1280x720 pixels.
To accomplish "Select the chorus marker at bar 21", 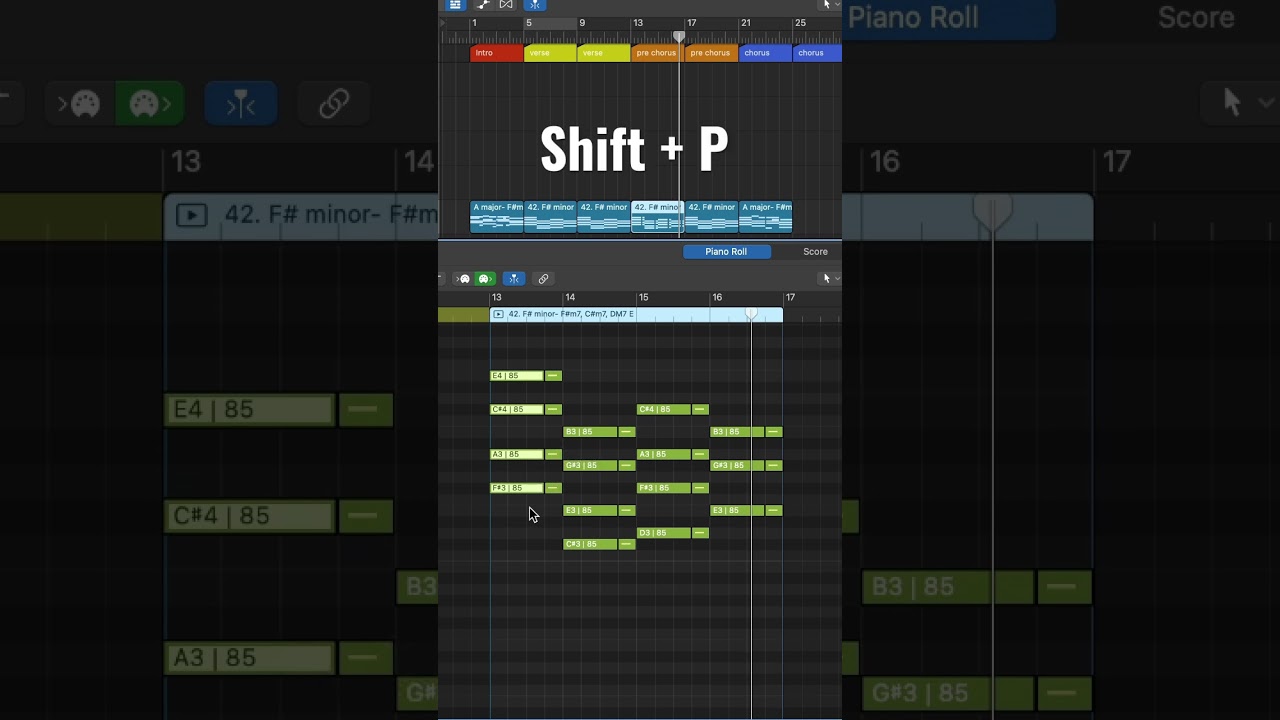I will pyautogui.click(x=766, y=53).
